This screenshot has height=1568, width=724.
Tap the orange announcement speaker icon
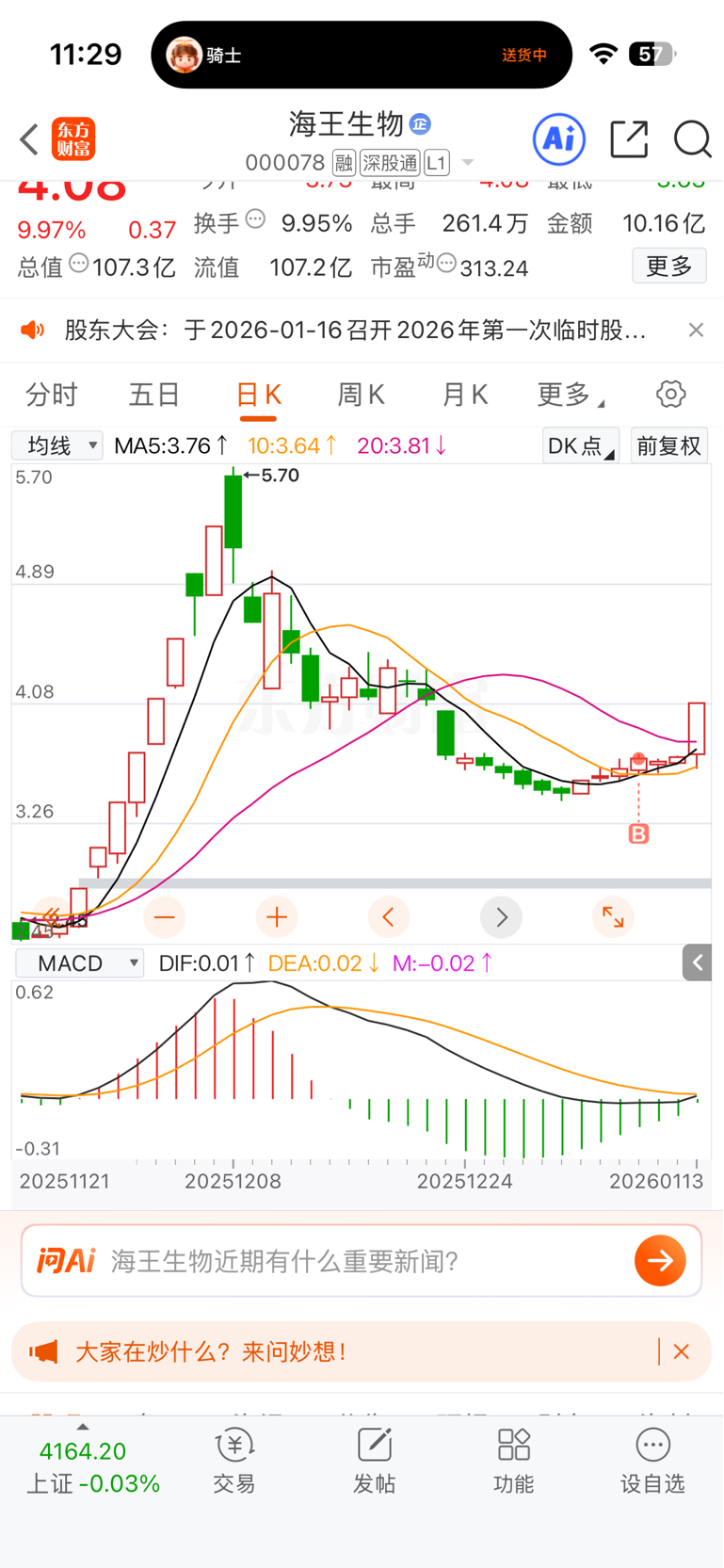pos(33,330)
